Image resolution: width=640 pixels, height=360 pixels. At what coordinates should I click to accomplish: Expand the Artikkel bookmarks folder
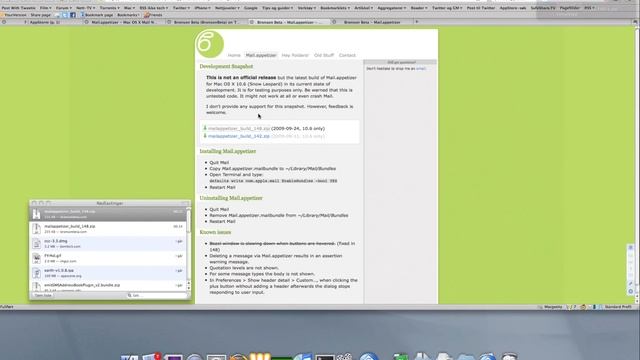(363, 8)
